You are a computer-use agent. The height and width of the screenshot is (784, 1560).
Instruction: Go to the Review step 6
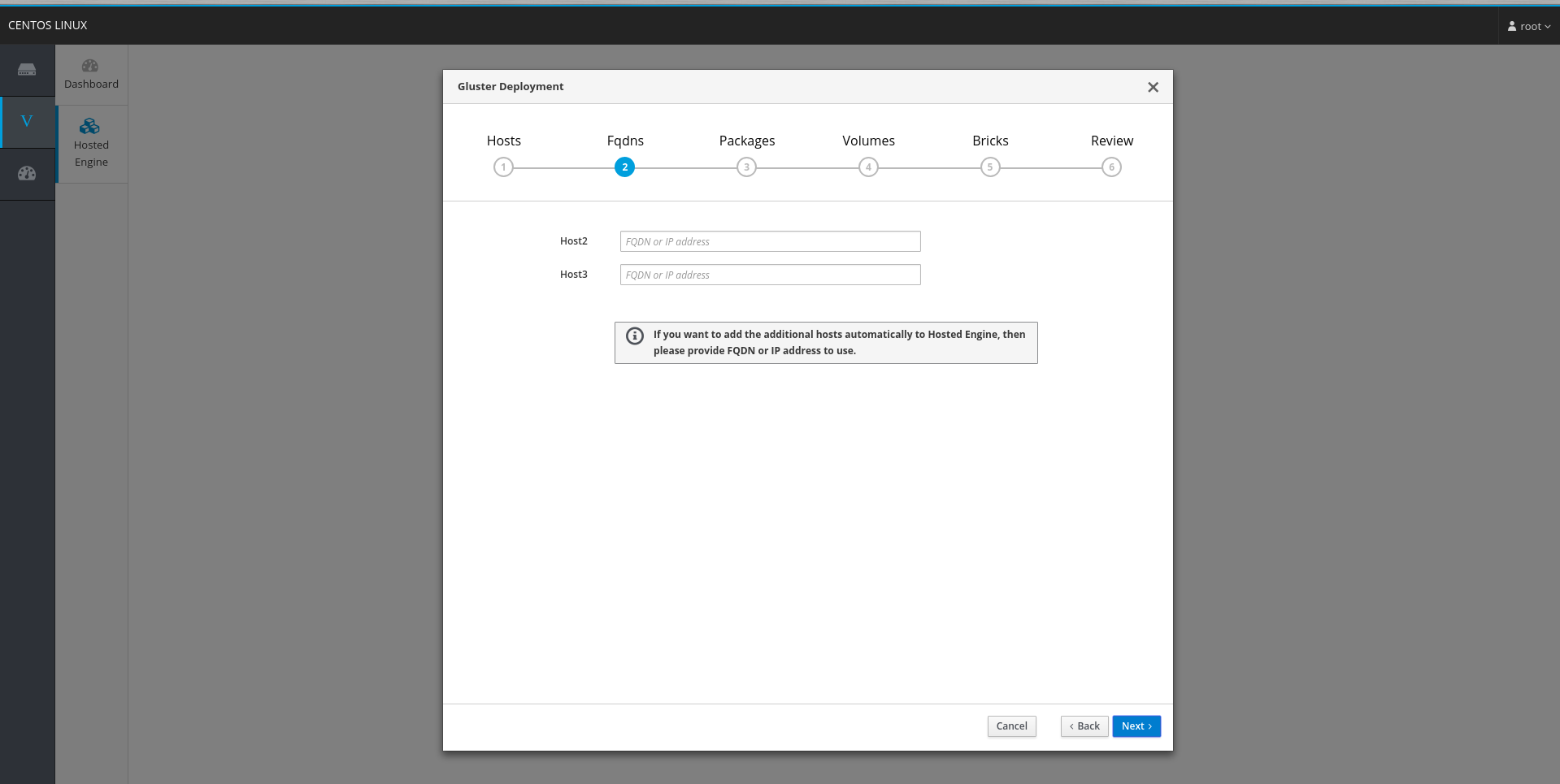click(x=1111, y=167)
